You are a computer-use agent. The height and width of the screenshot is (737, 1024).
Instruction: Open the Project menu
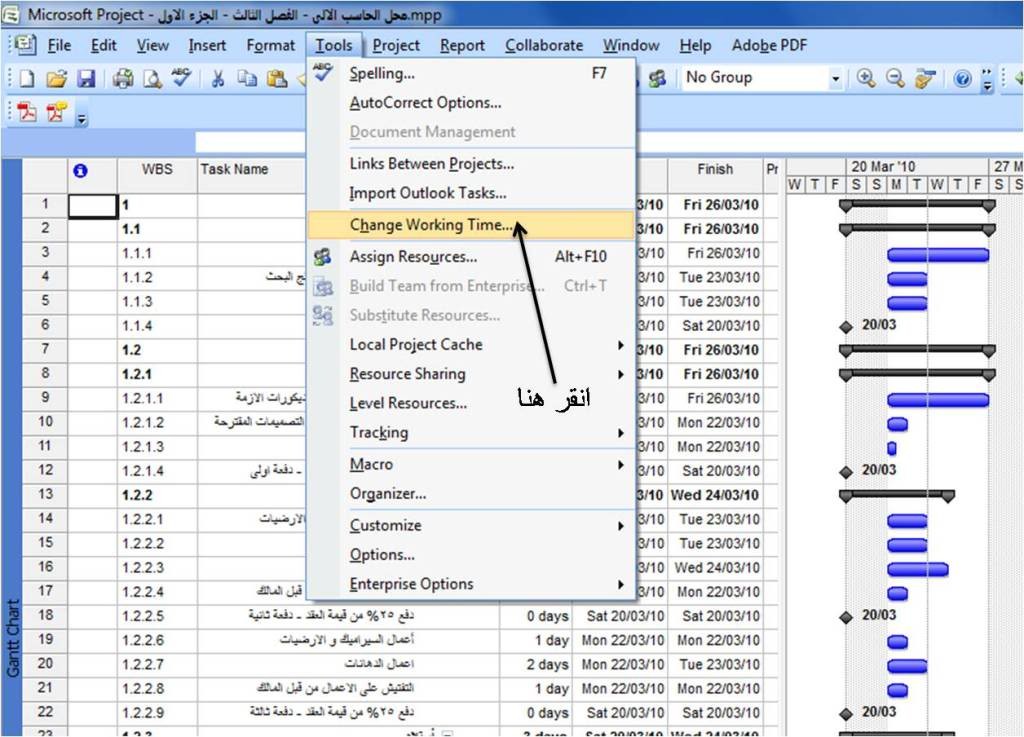pos(396,45)
